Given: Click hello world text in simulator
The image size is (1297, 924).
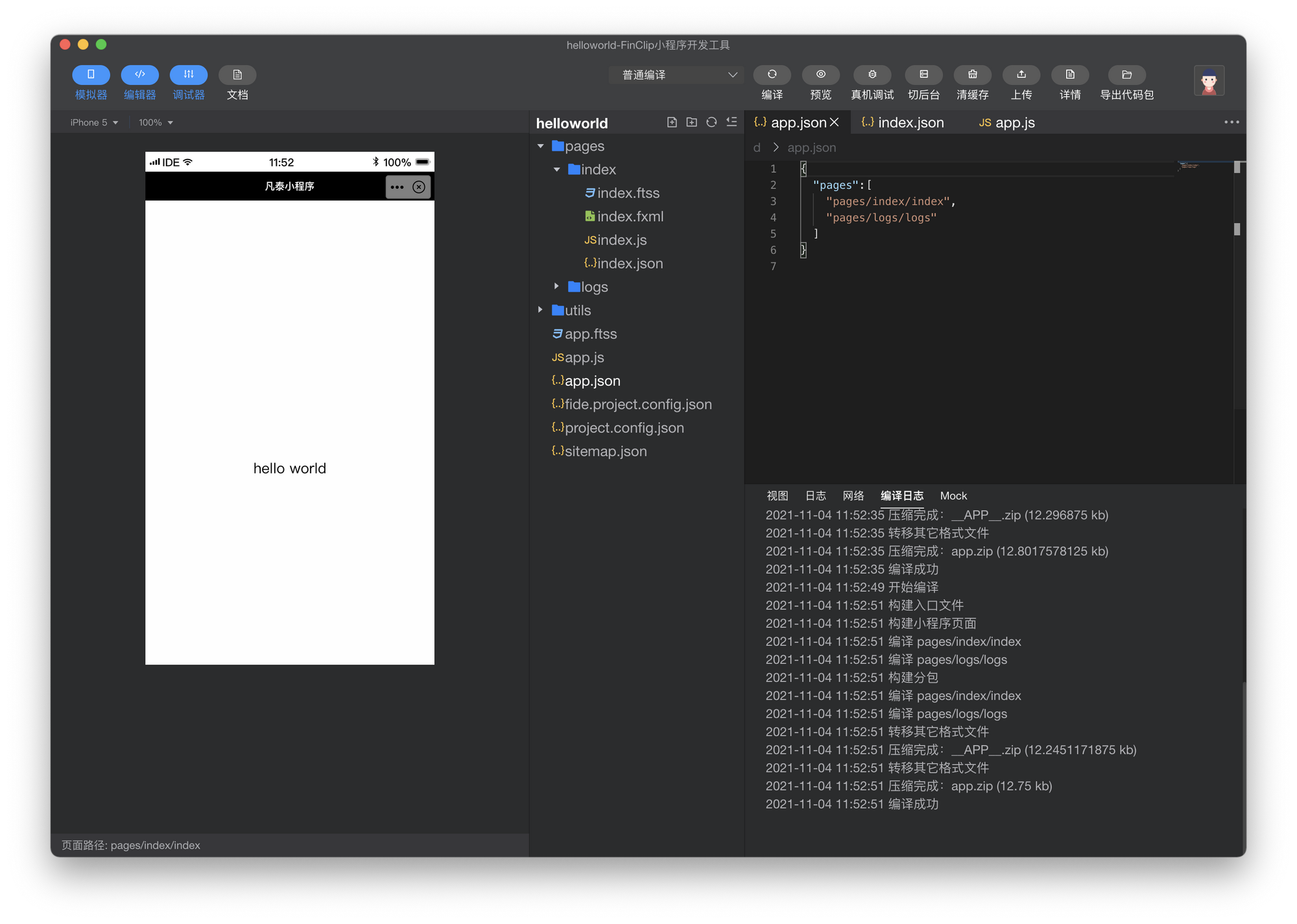Looking at the screenshot, I should tap(289, 468).
